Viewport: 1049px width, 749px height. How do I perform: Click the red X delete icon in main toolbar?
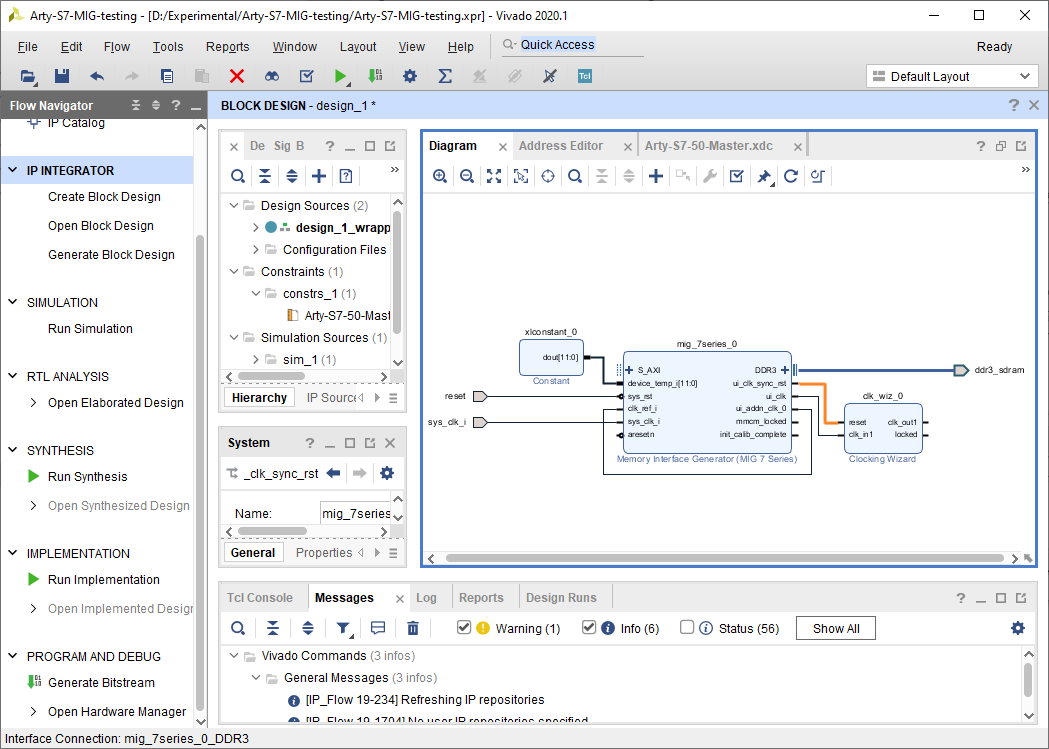[x=237, y=76]
